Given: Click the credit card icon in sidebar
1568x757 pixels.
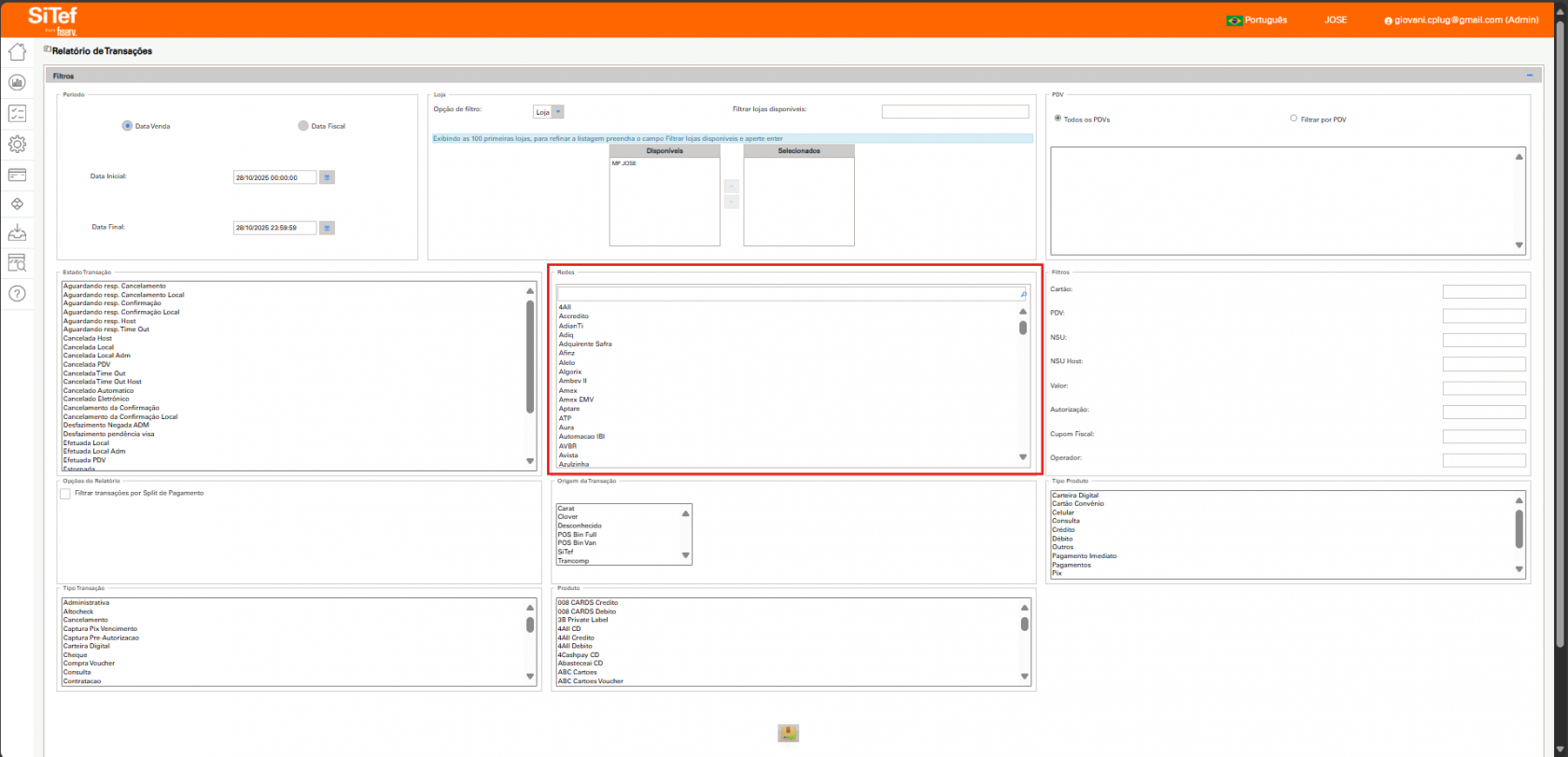Looking at the screenshot, I should pos(17,175).
